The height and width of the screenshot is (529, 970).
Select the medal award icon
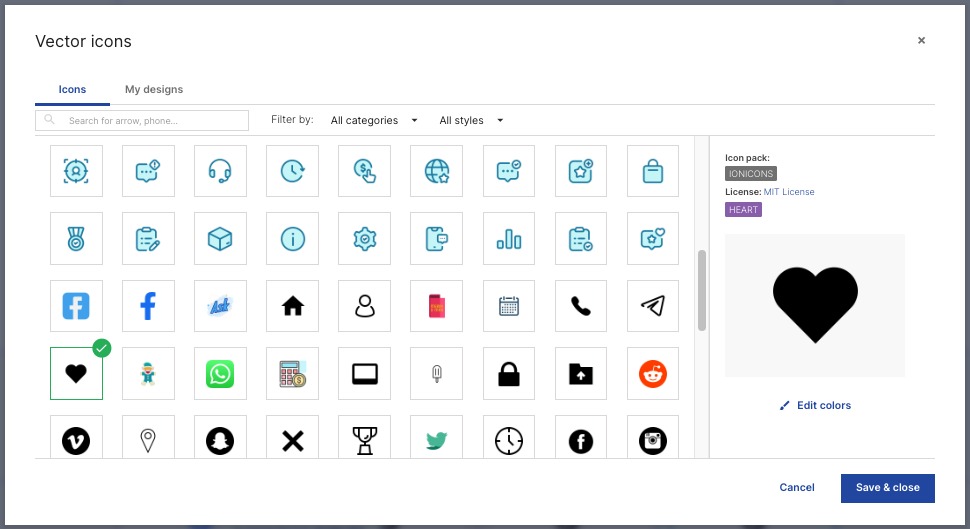pos(76,238)
